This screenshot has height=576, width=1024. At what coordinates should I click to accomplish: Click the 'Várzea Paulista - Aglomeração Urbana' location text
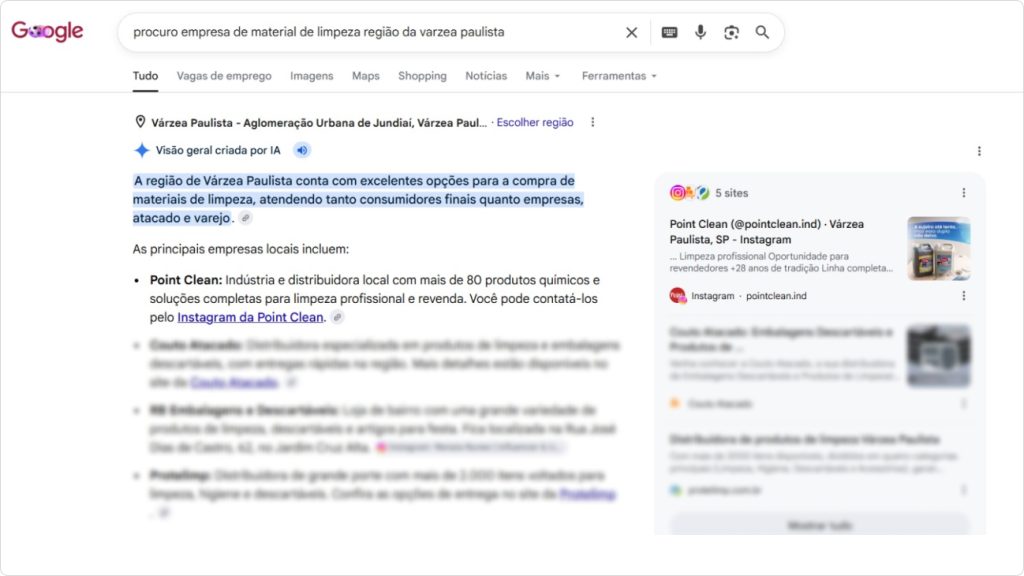(x=319, y=122)
